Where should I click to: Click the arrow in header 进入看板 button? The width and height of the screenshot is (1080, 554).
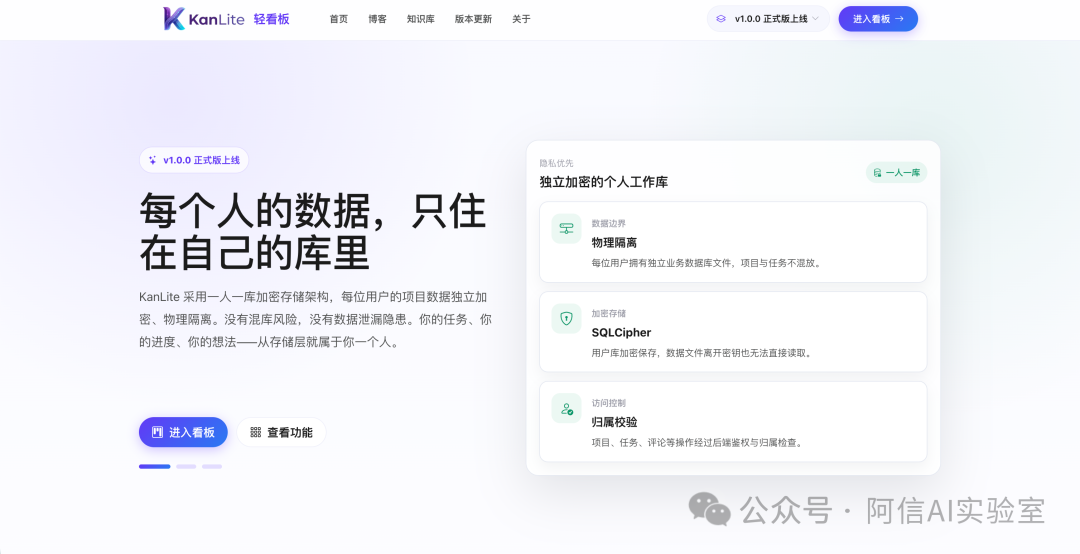pyautogui.click(x=900, y=19)
